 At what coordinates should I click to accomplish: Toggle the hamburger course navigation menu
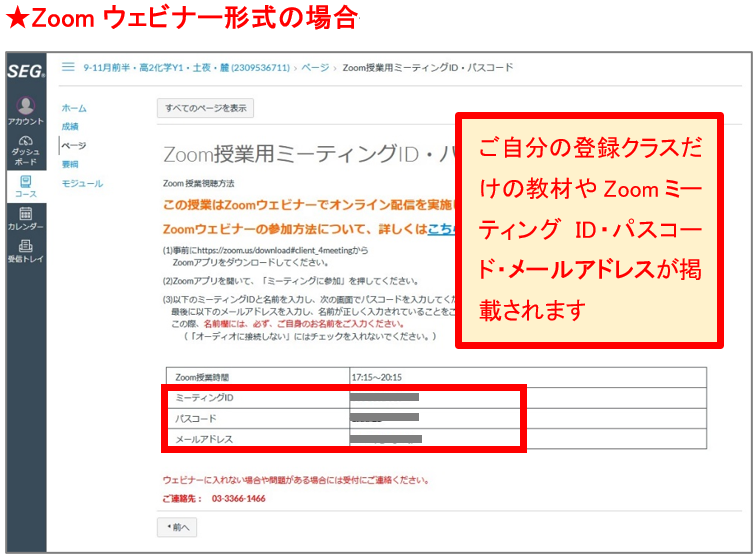point(68,67)
